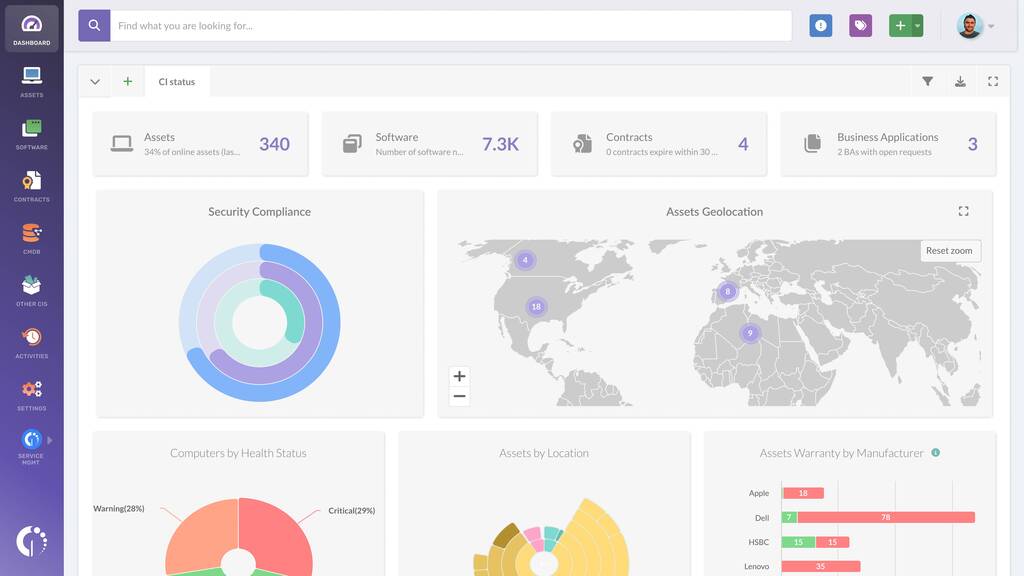Click the blue alert notifications icon
This screenshot has height=576, width=1024.
pos(821,26)
